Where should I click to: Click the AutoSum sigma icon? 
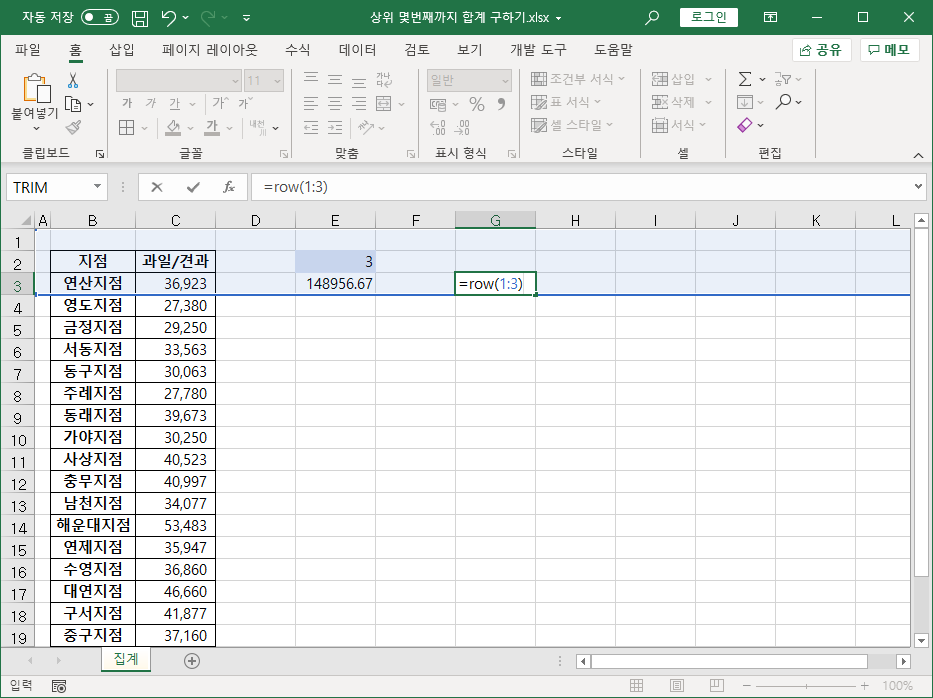point(745,79)
